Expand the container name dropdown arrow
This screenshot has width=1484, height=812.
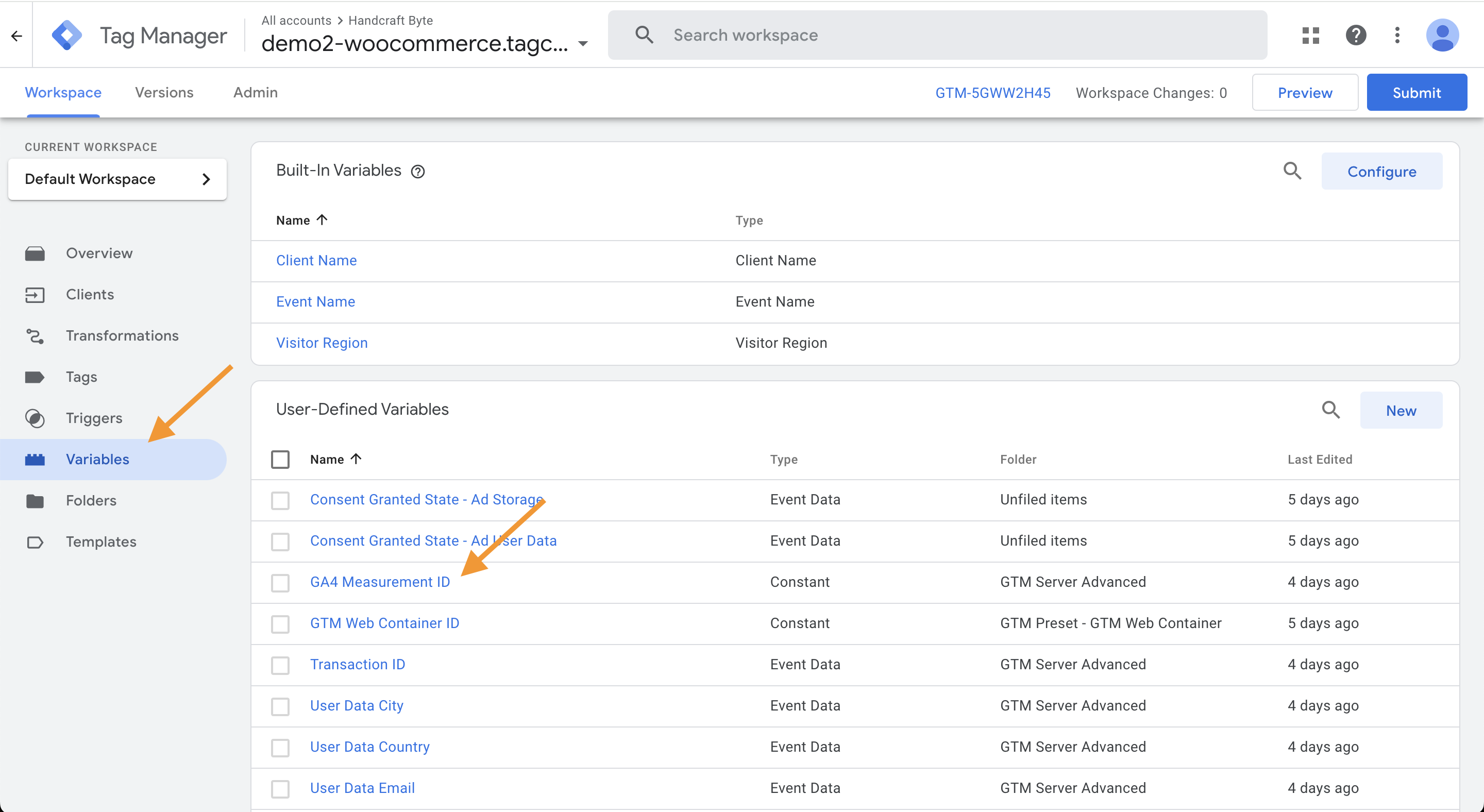[583, 44]
